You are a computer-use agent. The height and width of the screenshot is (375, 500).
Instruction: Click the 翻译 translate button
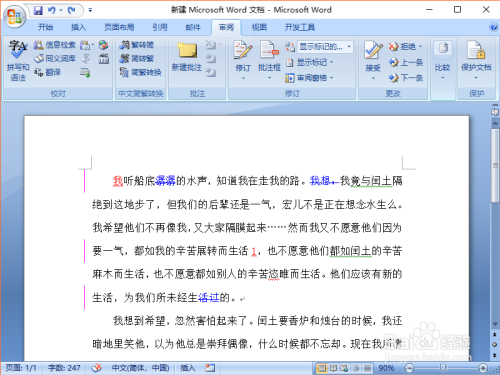[47, 72]
